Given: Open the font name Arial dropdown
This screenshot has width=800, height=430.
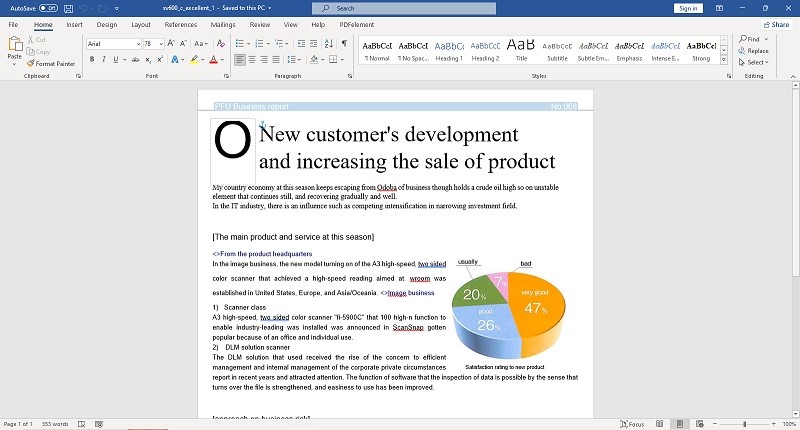Looking at the screenshot, I should pos(138,44).
